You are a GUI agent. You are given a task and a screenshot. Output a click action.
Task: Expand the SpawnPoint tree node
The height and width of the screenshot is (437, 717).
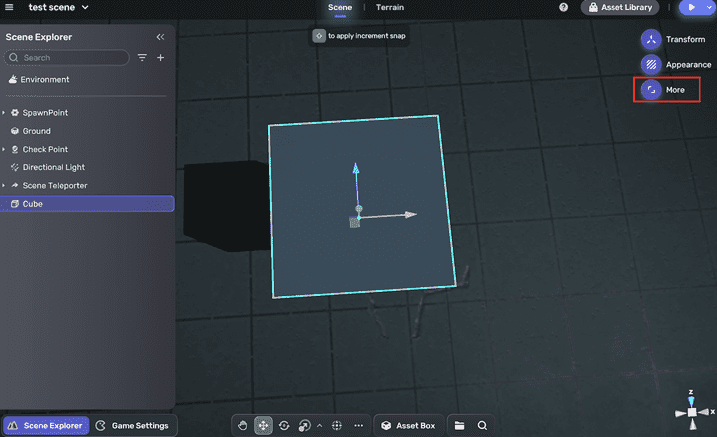point(4,113)
